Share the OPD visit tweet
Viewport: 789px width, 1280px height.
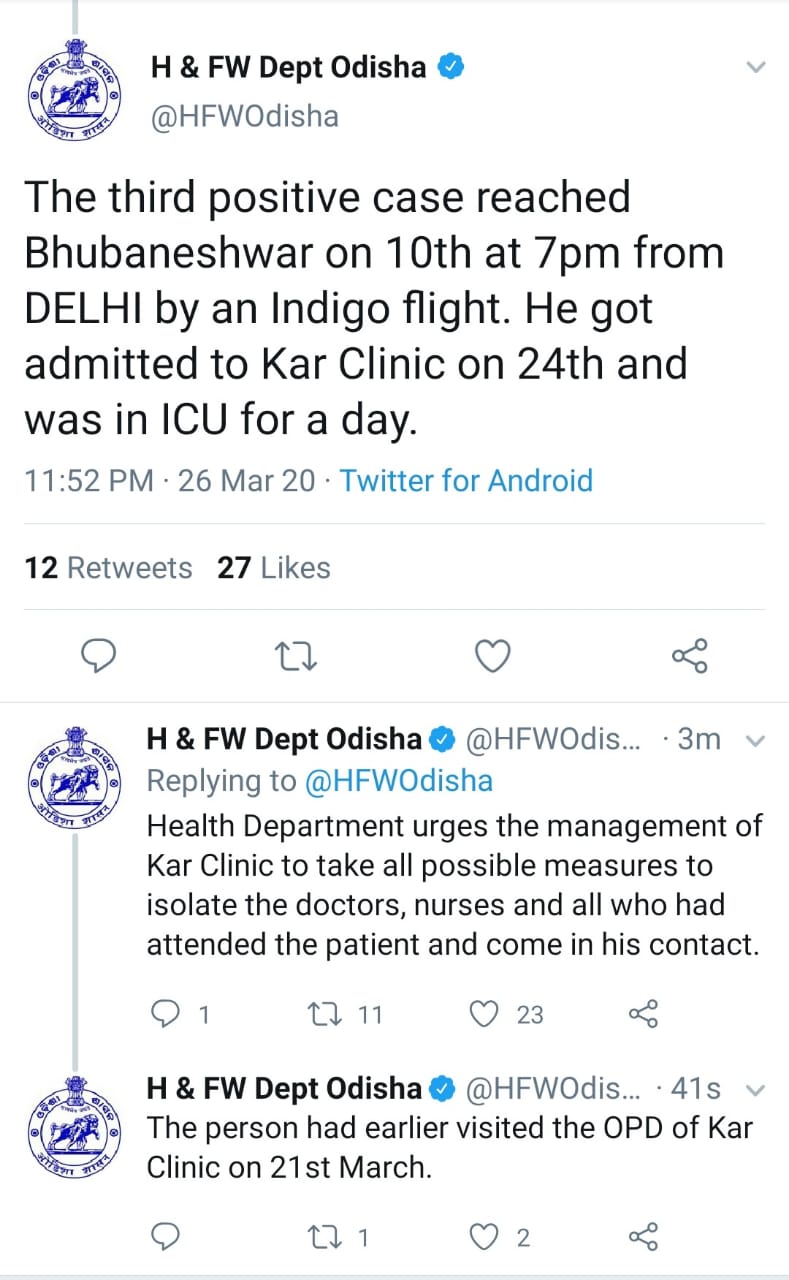tap(644, 1237)
